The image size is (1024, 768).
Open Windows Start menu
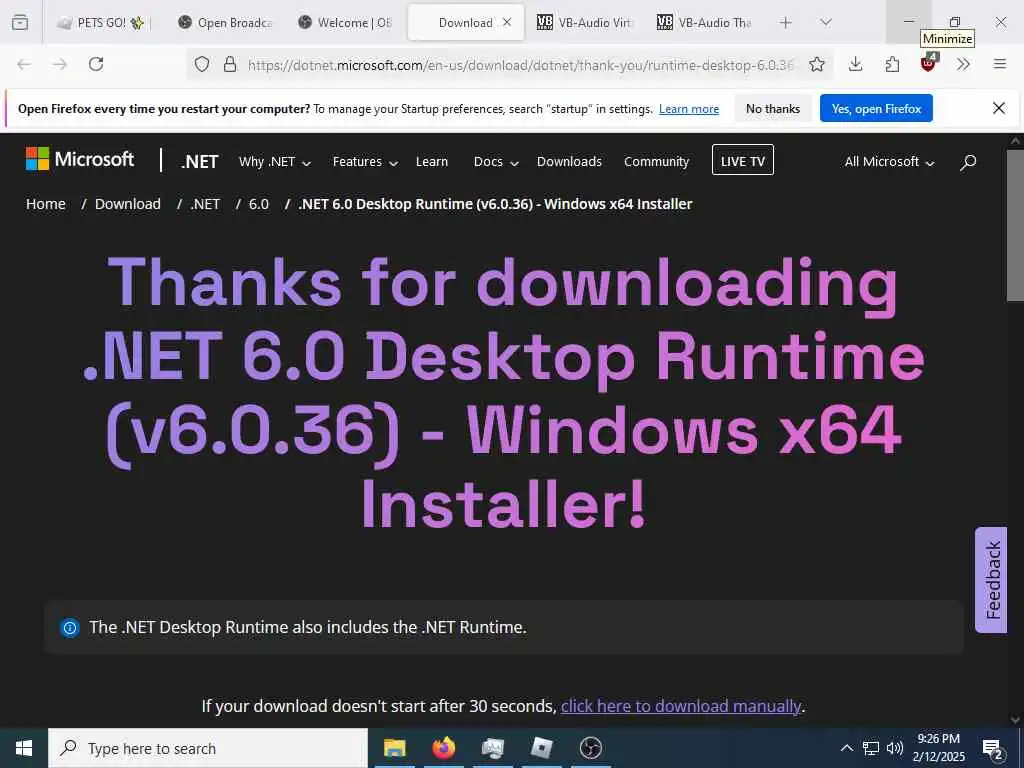[x=24, y=748]
